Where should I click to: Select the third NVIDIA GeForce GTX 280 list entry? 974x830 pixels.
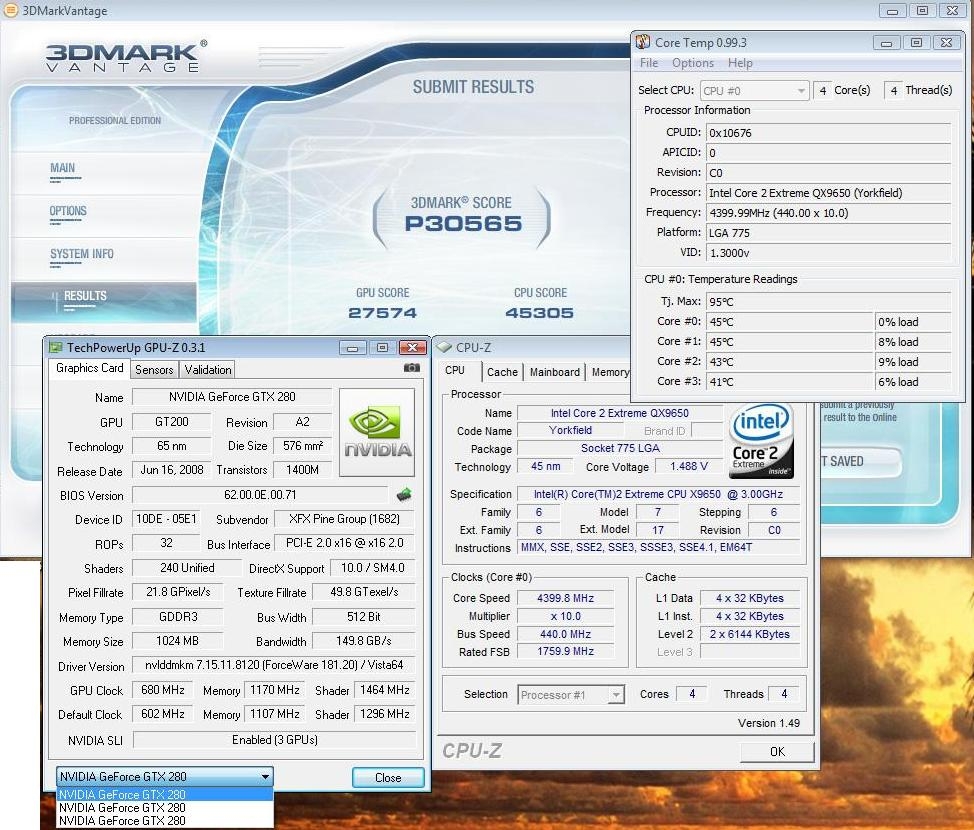click(x=165, y=821)
